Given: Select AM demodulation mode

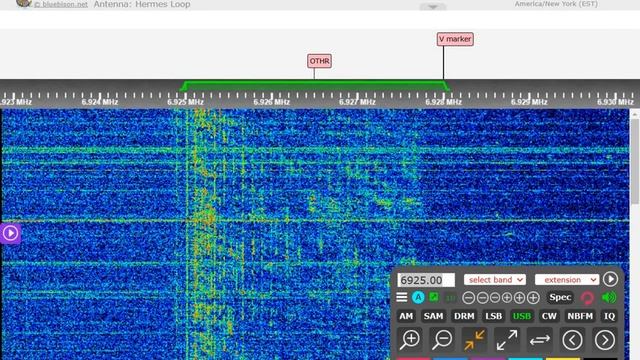Looking at the screenshot, I should click(406, 316).
